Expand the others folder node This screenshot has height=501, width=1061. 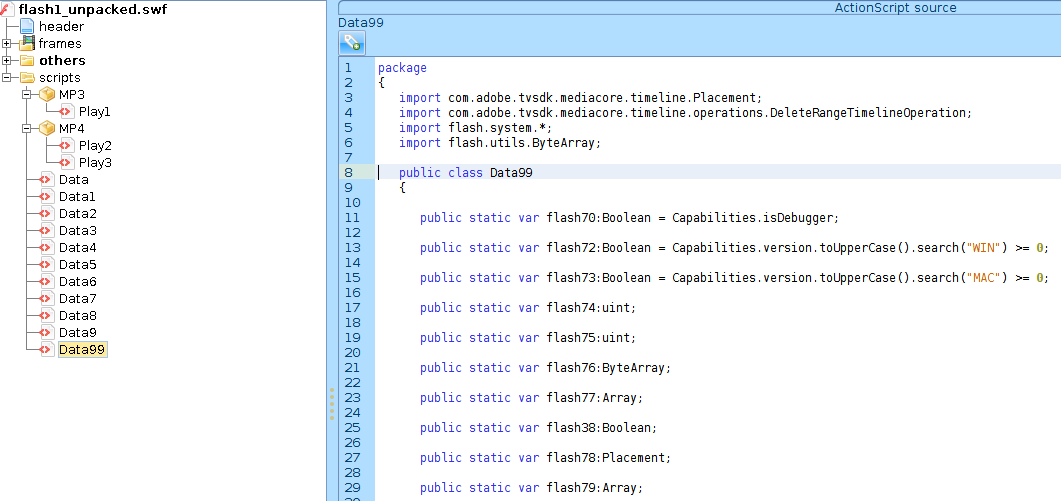pos(7,60)
